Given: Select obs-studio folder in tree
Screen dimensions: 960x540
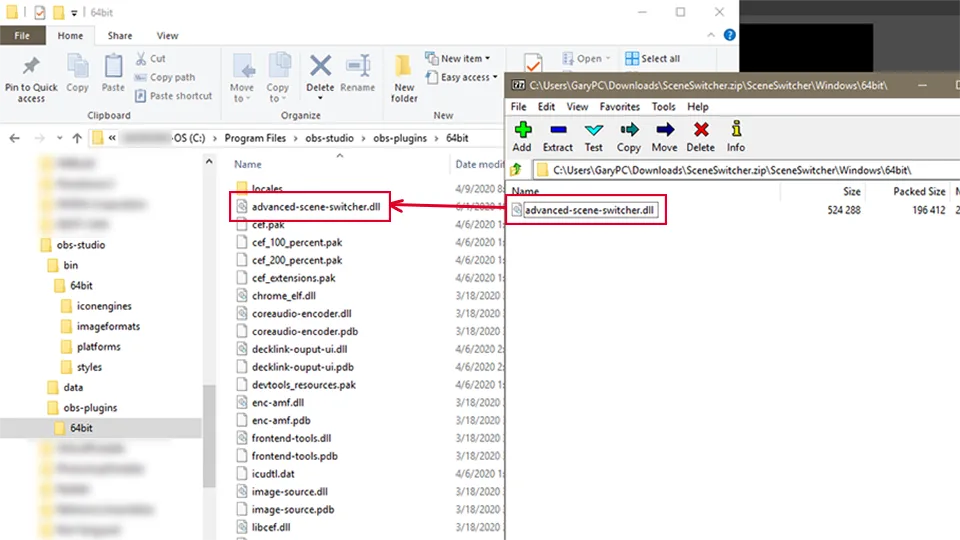Looking at the screenshot, I should tap(81, 245).
